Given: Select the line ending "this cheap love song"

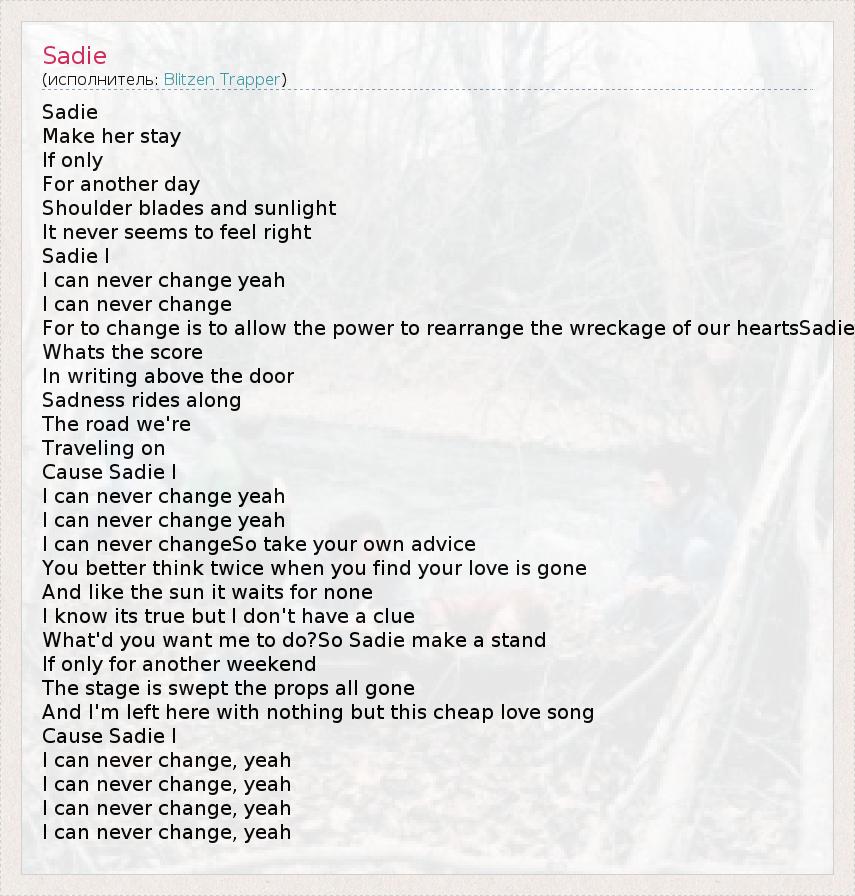Looking at the screenshot, I should tap(318, 712).
